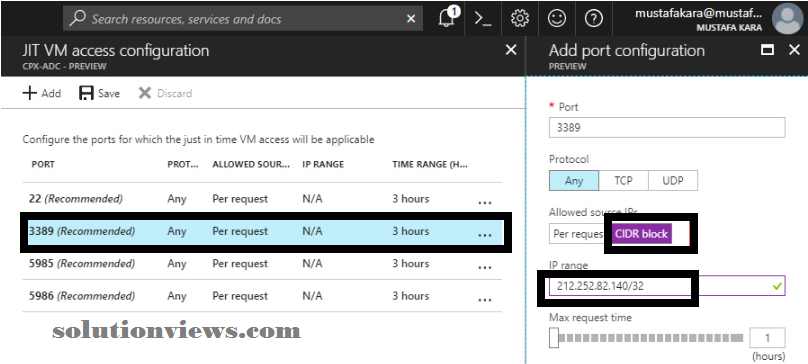
Task: Choose CIDR block allowed source option
Action: coord(641,234)
